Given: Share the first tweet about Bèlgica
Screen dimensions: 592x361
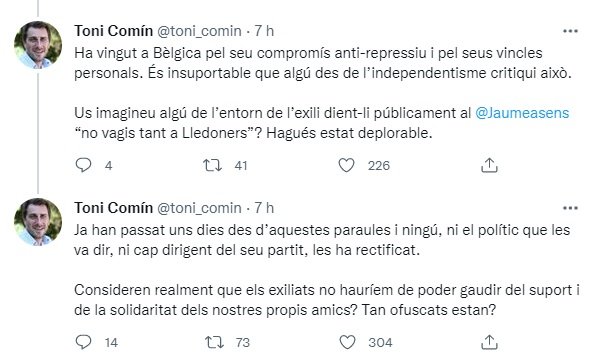Looking at the screenshot, I should click(489, 165).
